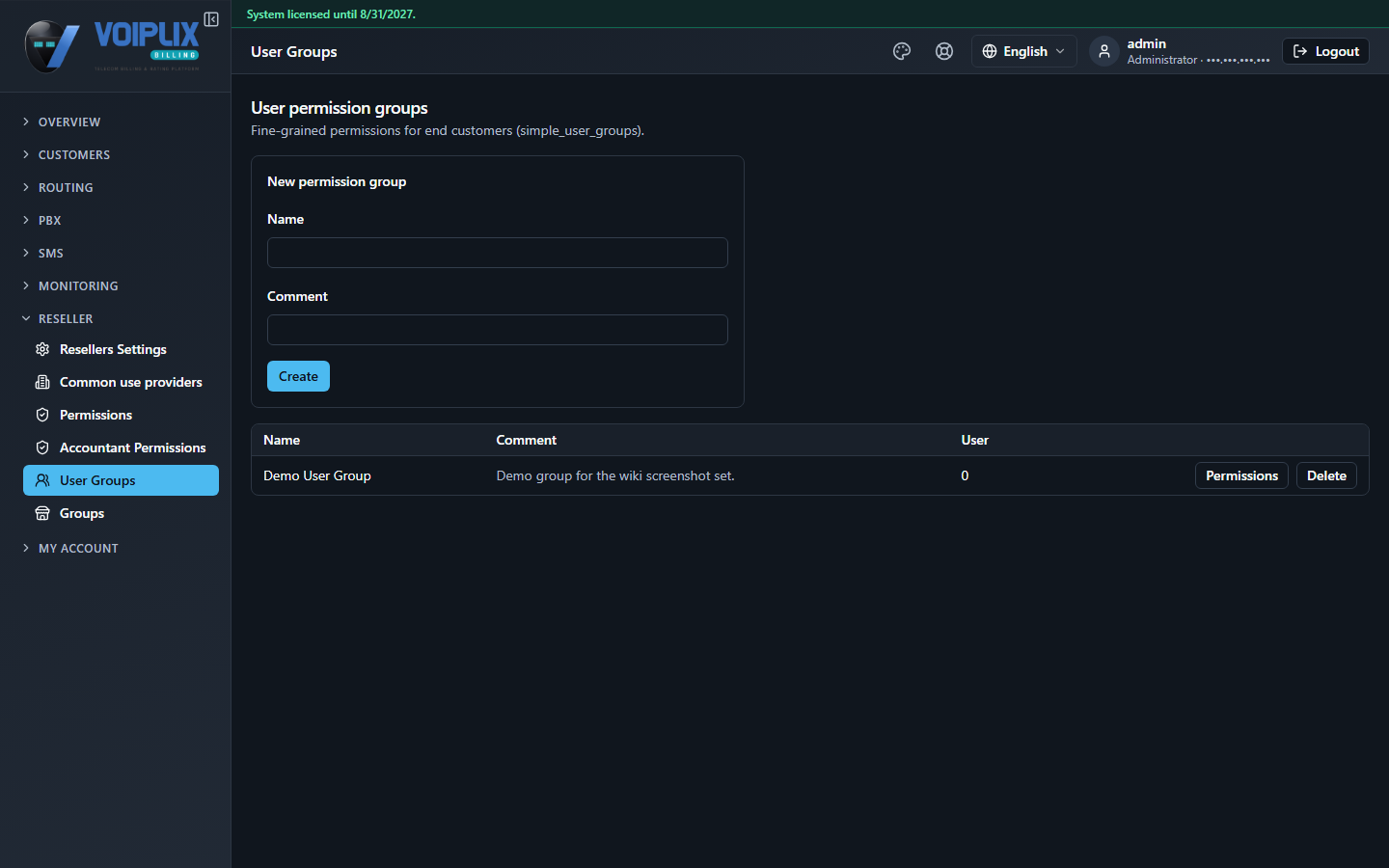Image resolution: width=1389 pixels, height=868 pixels.
Task: Click the Accountant Permissions shield icon
Action: tap(42, 448)
